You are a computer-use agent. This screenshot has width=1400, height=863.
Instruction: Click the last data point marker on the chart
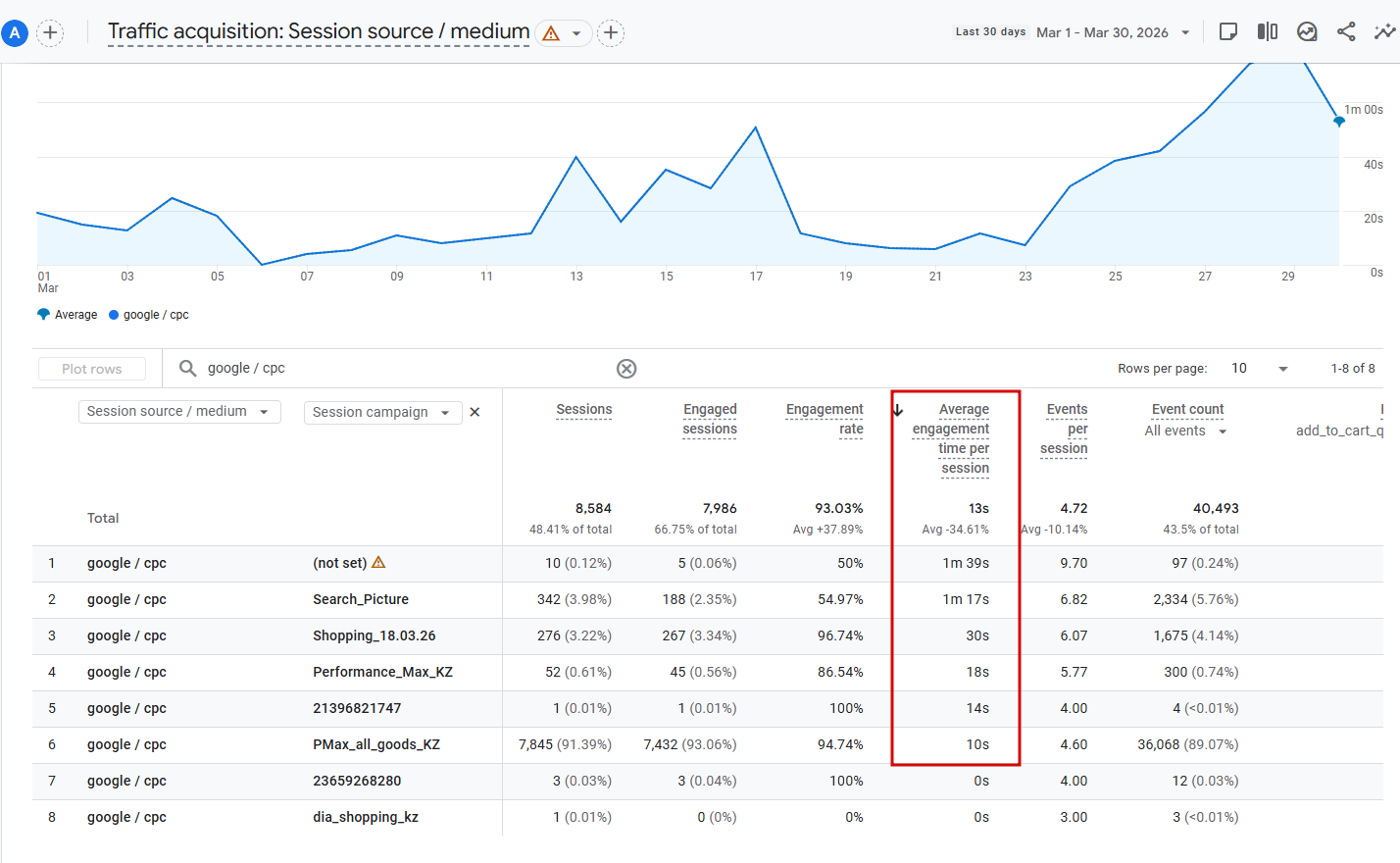coord(1339,122)
